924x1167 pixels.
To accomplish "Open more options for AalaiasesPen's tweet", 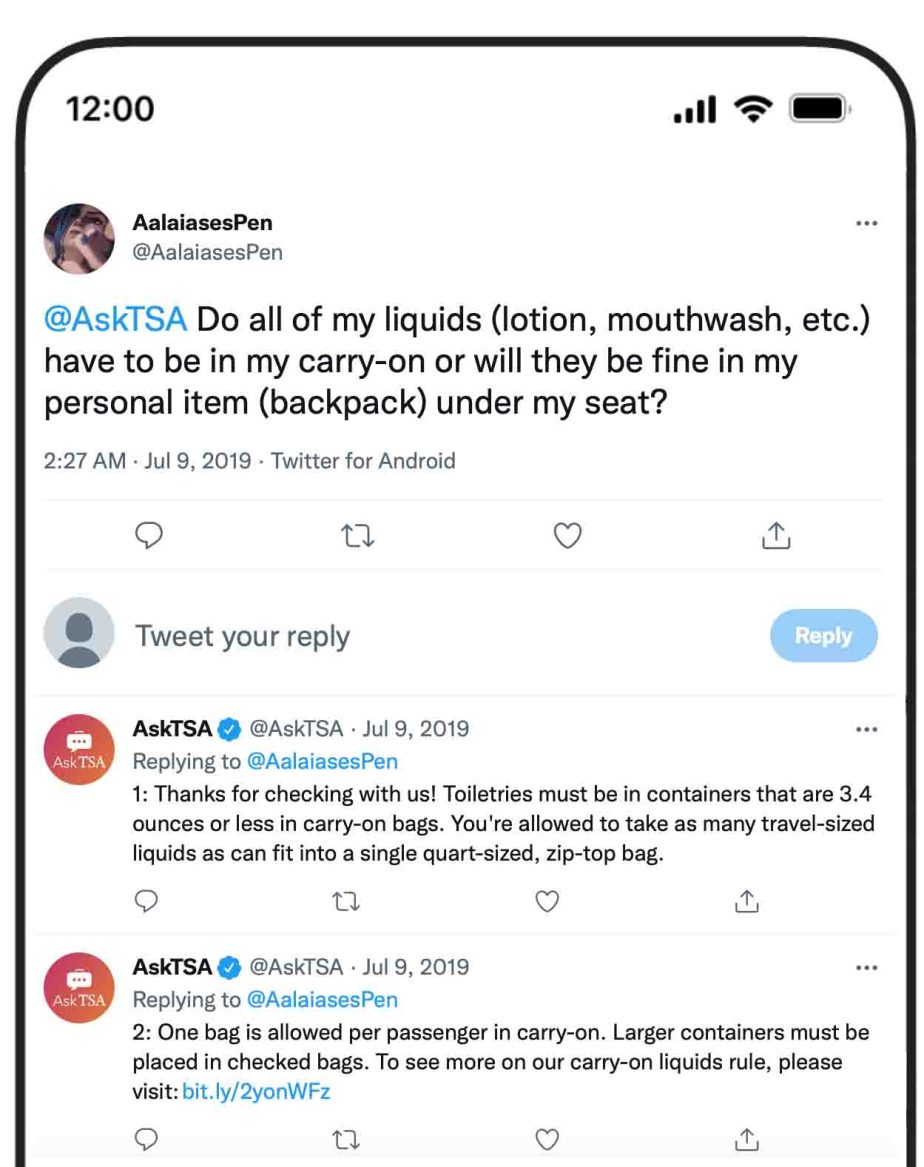I will (867, 224).
